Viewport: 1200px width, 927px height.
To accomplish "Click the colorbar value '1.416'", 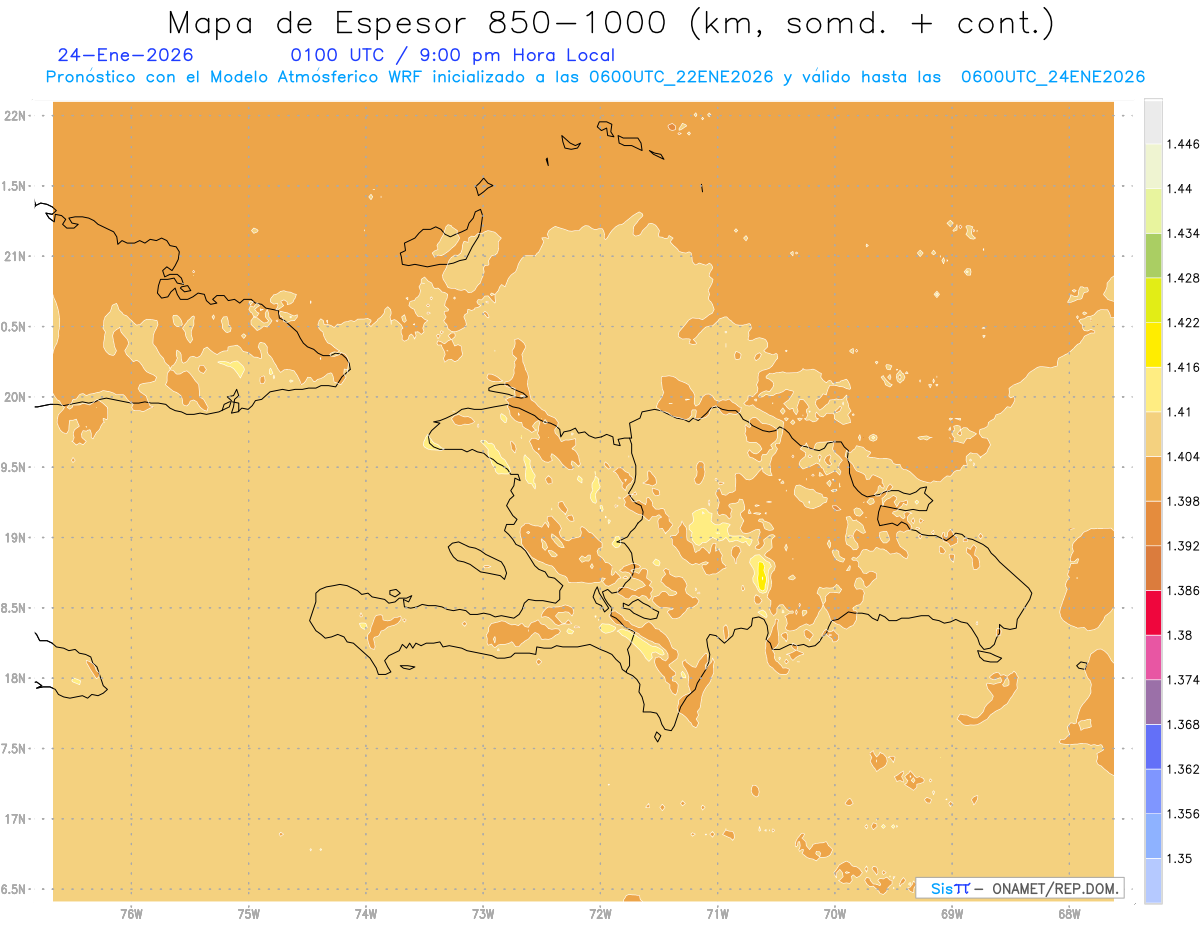I will [1184, 367].
